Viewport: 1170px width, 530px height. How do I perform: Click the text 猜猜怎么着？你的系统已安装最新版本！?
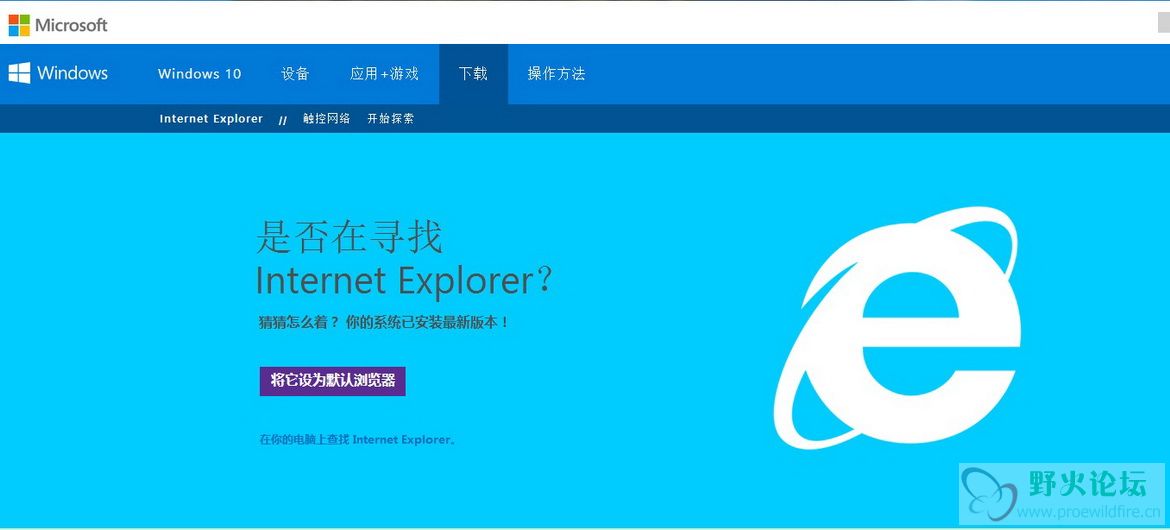coord(384,322)
